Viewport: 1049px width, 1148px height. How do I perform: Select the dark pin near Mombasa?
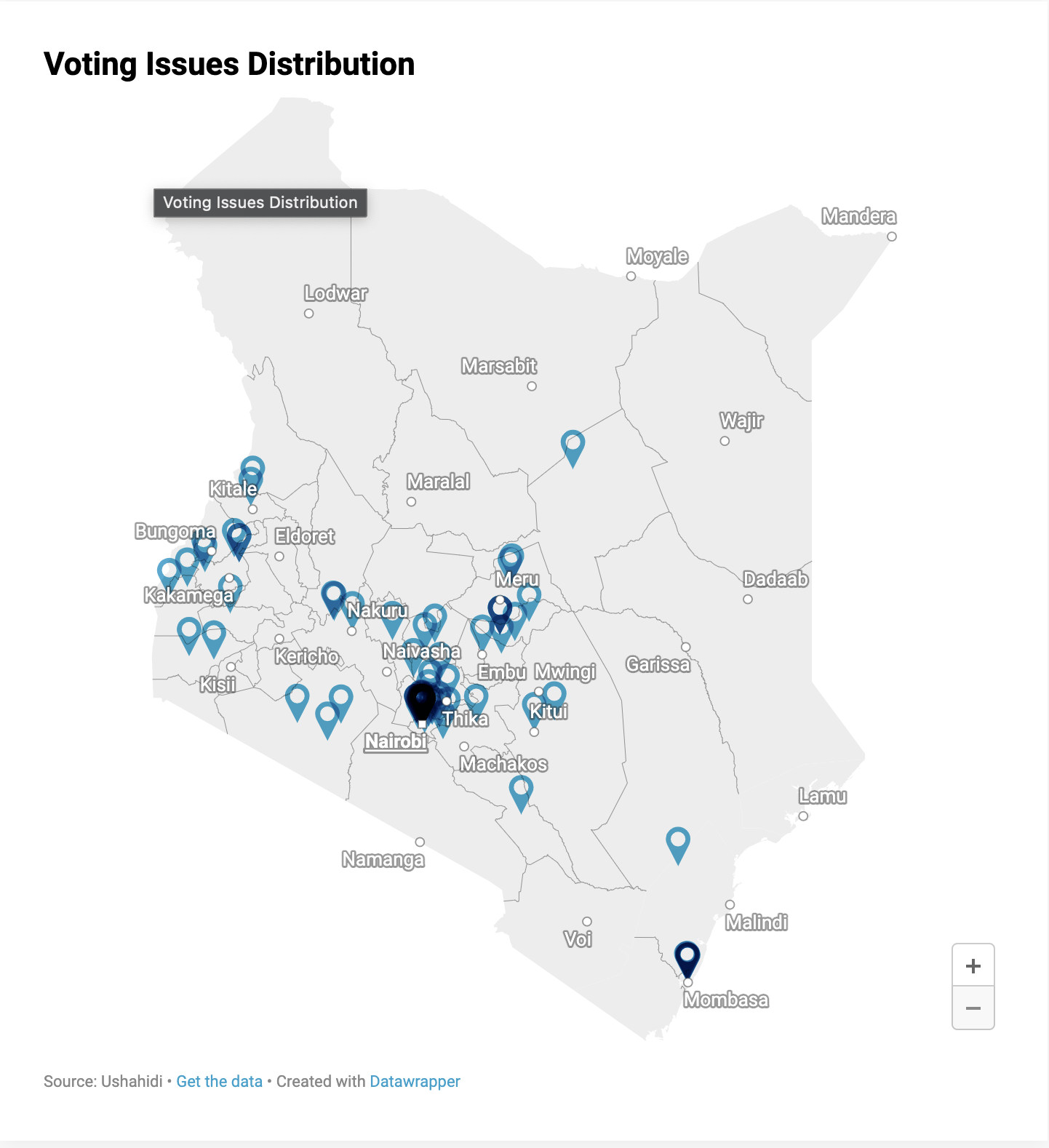tap(687, 959)
